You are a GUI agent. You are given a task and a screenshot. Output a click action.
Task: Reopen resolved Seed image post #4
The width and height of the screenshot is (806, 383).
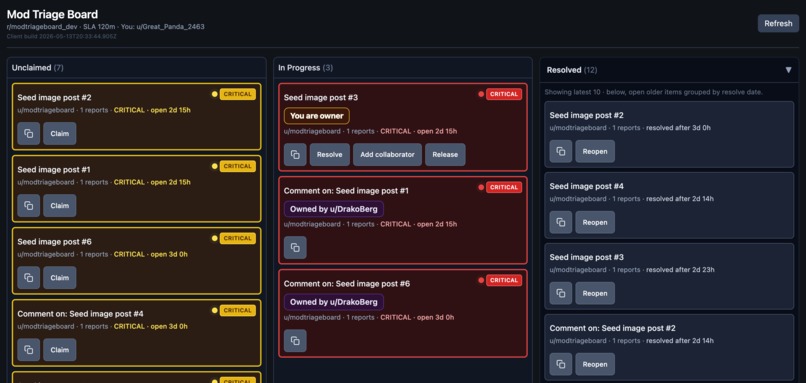[595, 223]
